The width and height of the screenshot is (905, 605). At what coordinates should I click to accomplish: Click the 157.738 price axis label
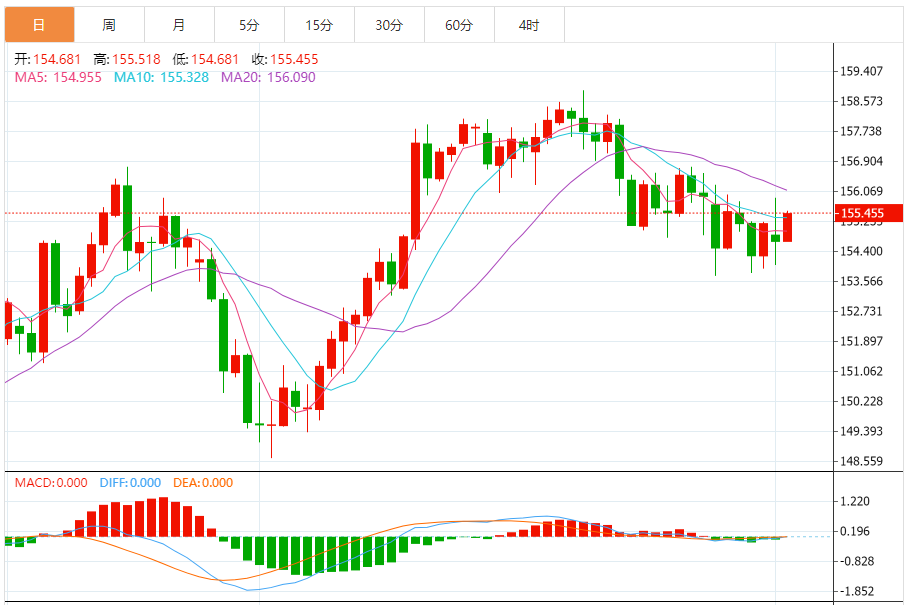861,132
